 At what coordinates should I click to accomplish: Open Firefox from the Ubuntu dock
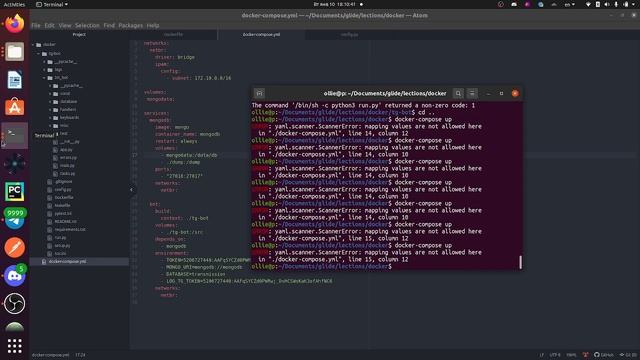15,24
